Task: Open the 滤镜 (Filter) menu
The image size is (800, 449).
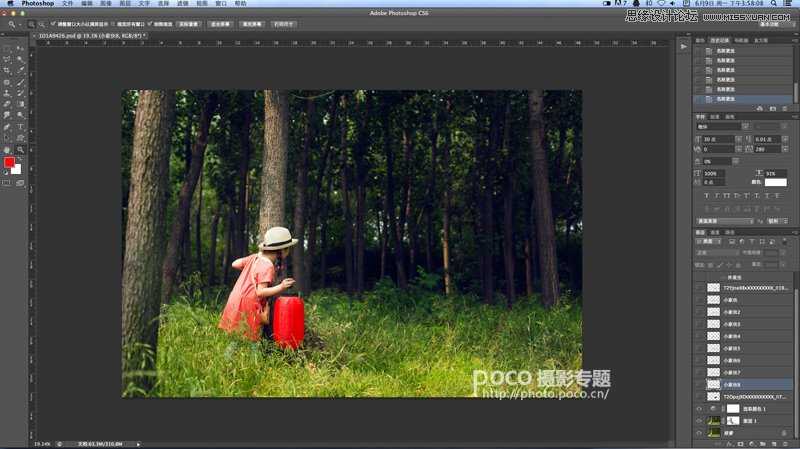Action: 182,3
